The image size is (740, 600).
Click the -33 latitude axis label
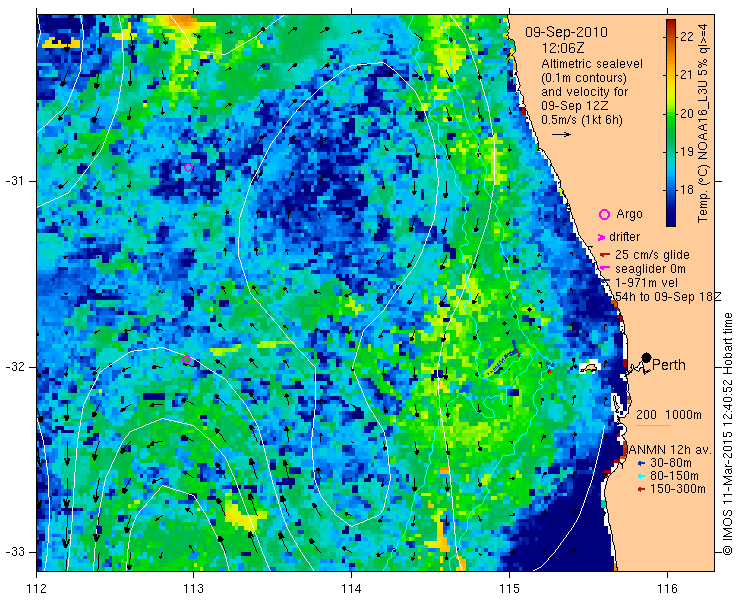click(x=14, y=552)
